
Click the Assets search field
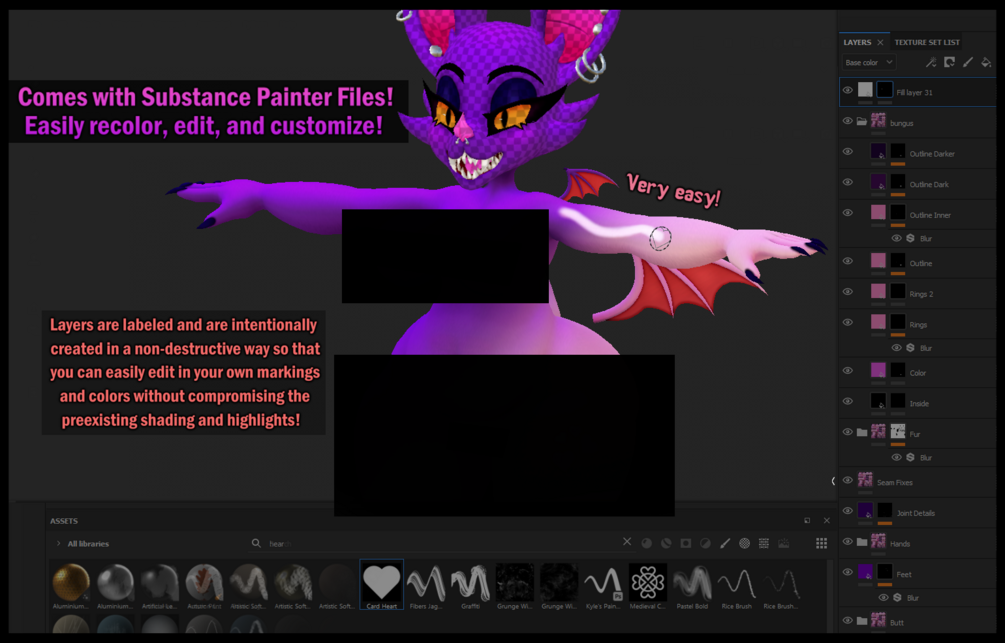442,543
